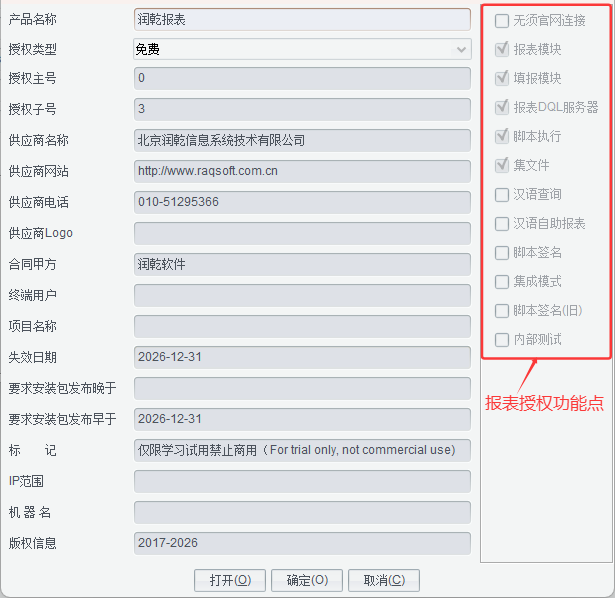The width and height of the screenshot is (615, 598).
Task: Click the 失效日期 date field
Action: 301,357
